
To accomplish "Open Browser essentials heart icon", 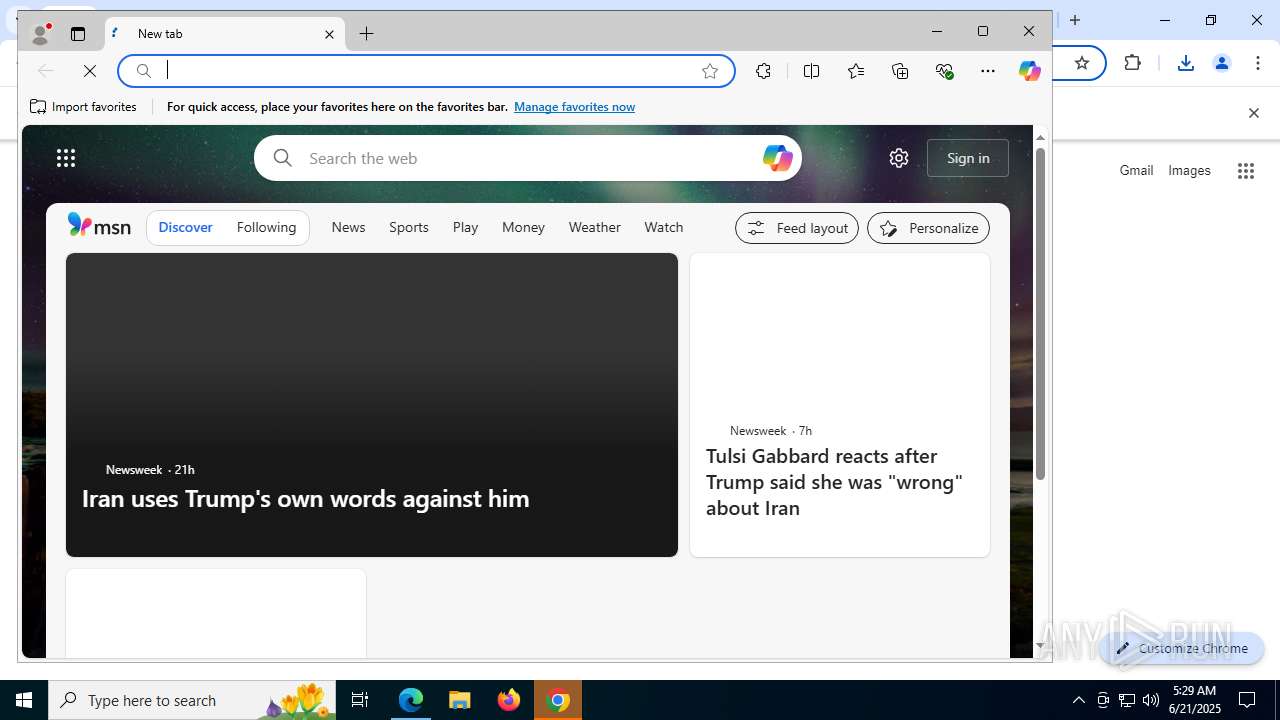I will click(x=944, y=71).
